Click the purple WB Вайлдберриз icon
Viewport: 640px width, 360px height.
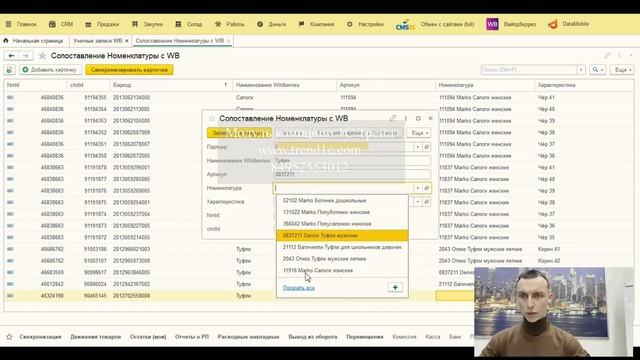click(492, 24)
